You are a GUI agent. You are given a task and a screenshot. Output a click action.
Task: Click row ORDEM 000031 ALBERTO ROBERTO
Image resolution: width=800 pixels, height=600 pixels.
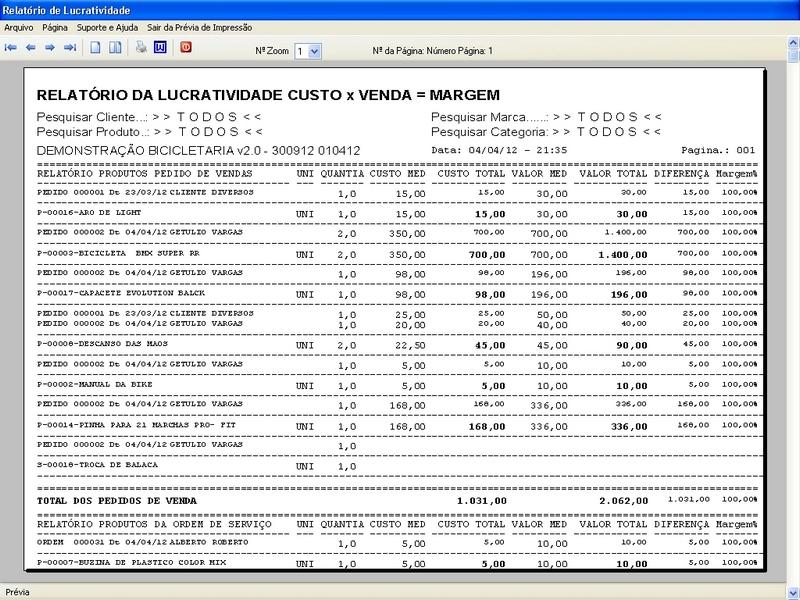(397, 543)
